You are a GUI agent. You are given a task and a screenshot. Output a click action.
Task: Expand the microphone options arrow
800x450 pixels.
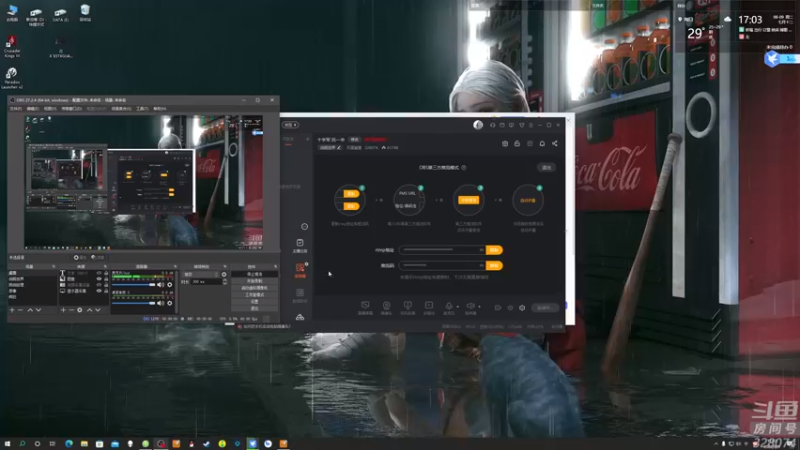point(458,307)
